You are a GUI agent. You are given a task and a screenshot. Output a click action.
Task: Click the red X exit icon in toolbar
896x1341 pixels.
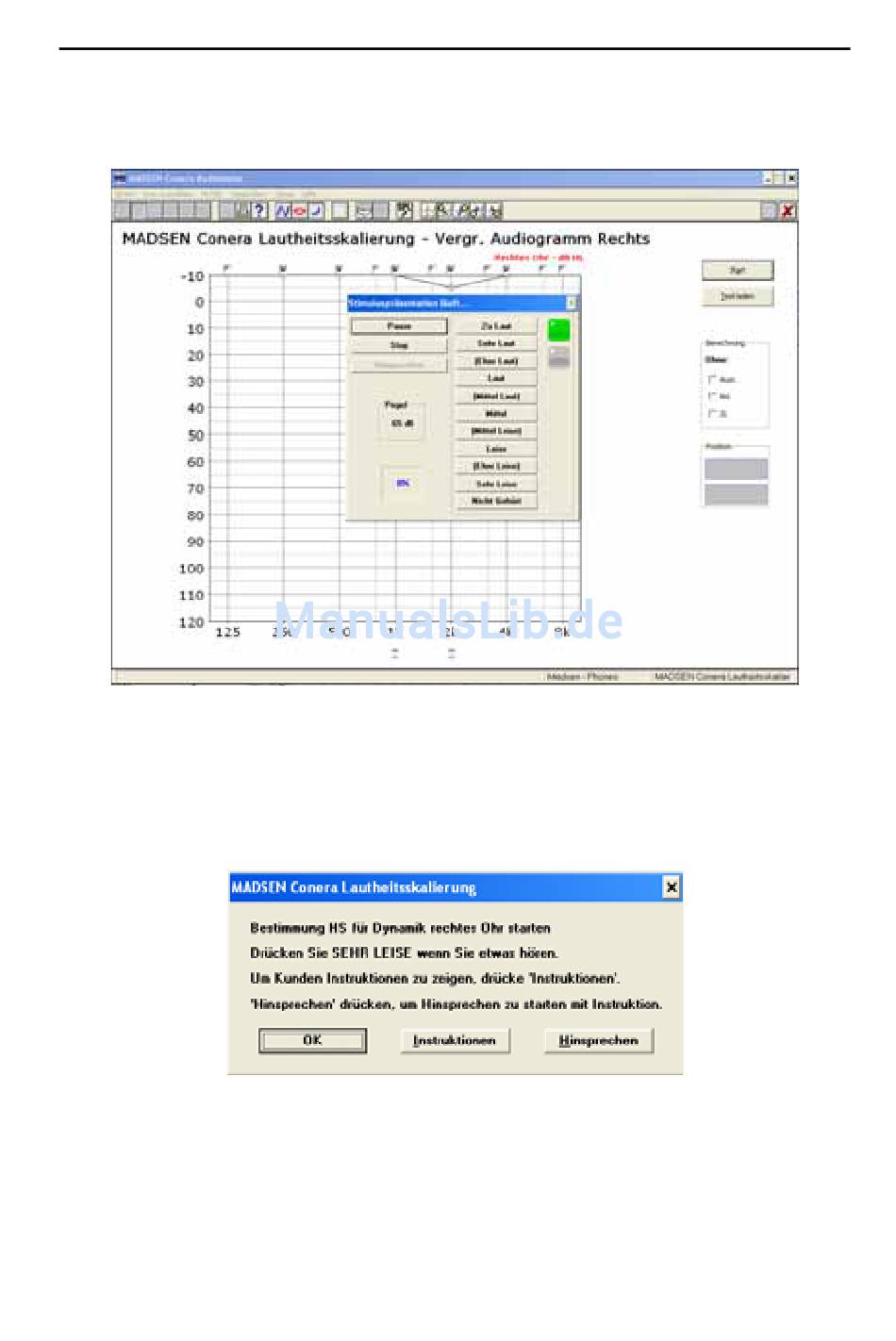click(788, 211)
